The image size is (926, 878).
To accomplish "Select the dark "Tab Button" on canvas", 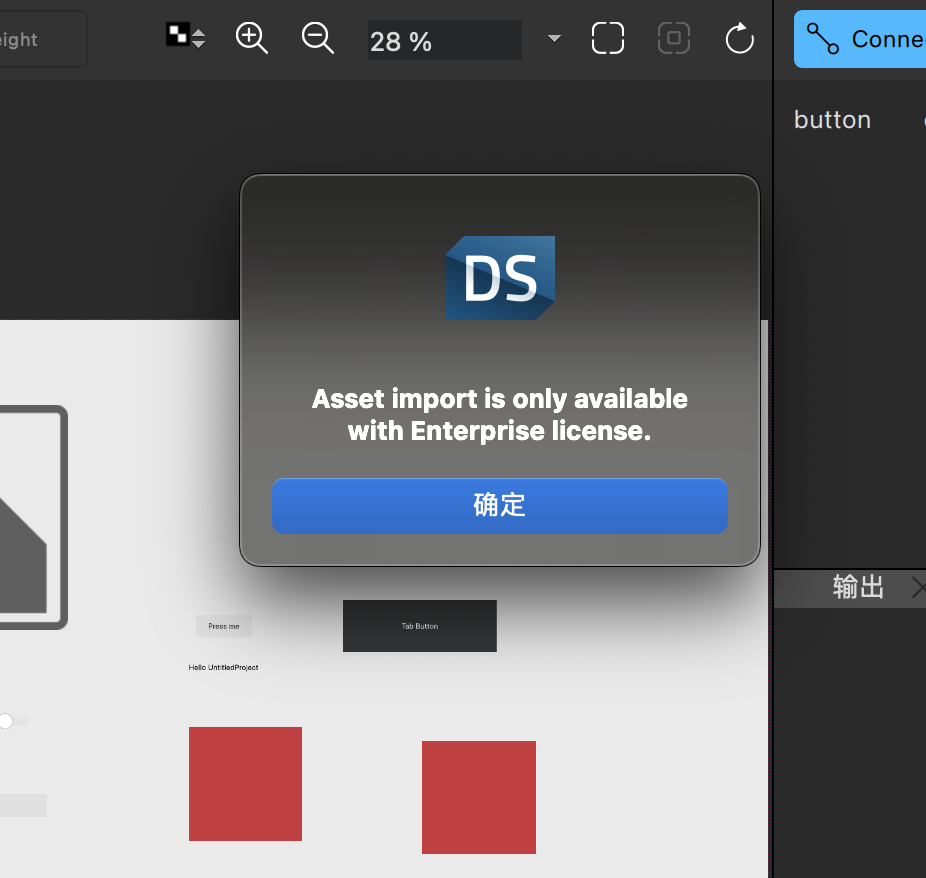I will point(419,626).
